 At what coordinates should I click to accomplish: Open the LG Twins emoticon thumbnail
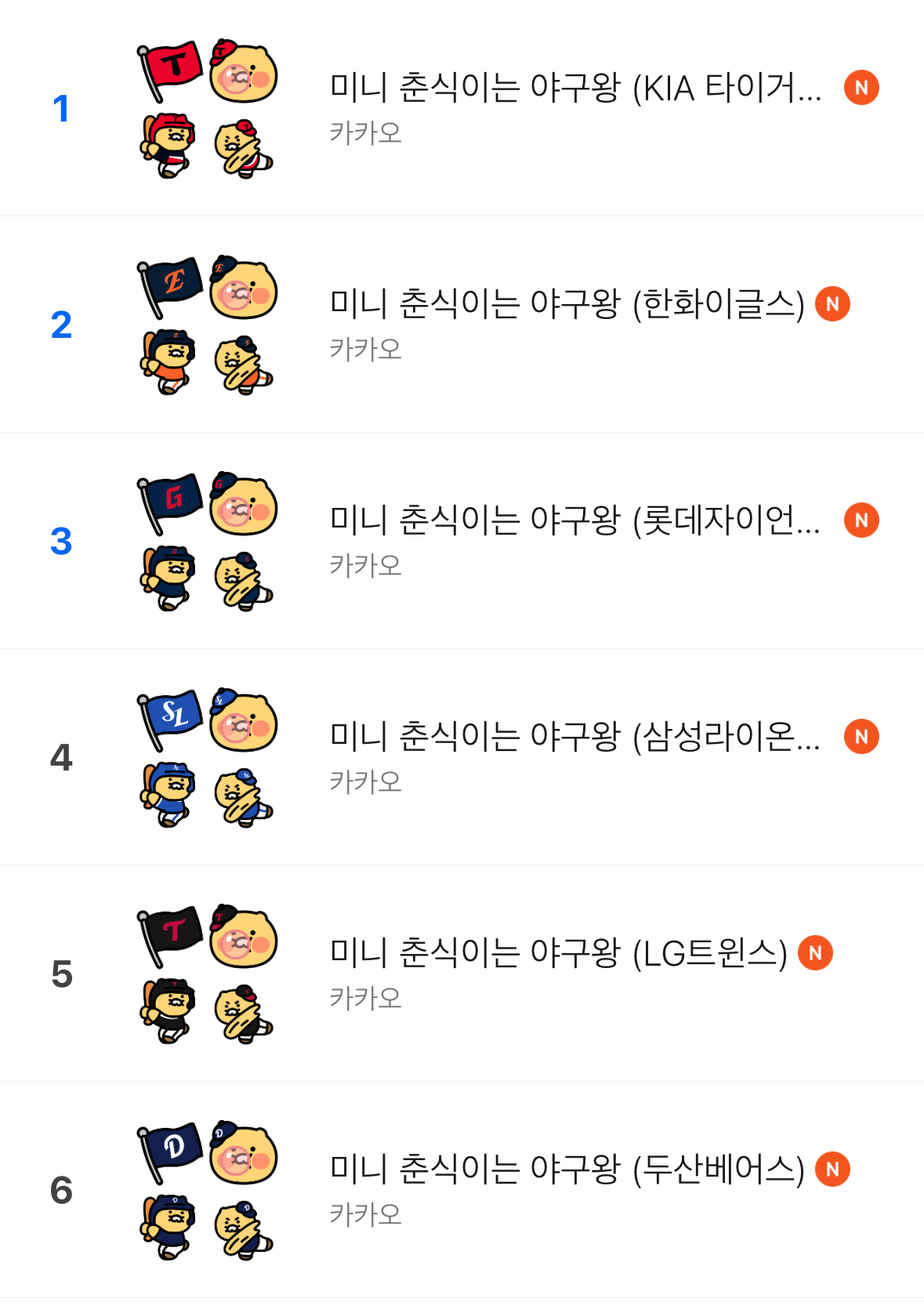click(207, 974)
